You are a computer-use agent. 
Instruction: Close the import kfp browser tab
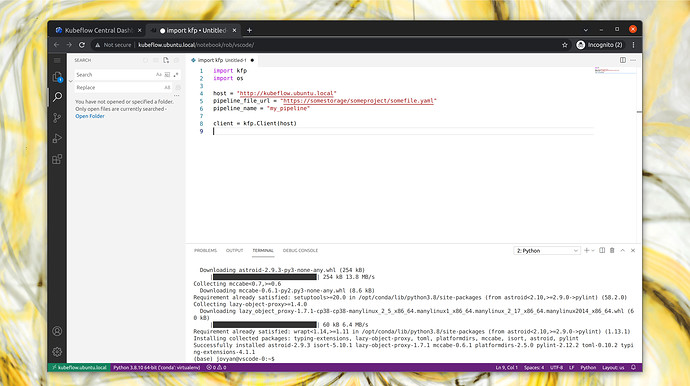[234, 30]
